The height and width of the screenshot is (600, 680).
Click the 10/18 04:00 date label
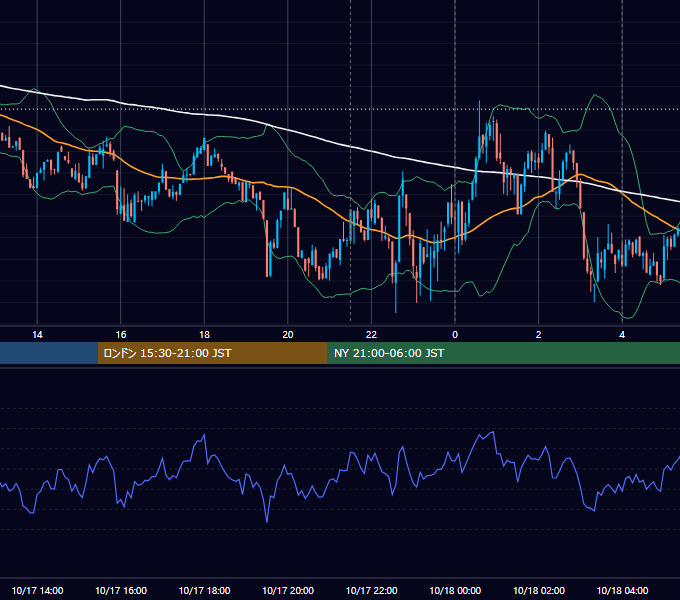click(x=622, y=590)
